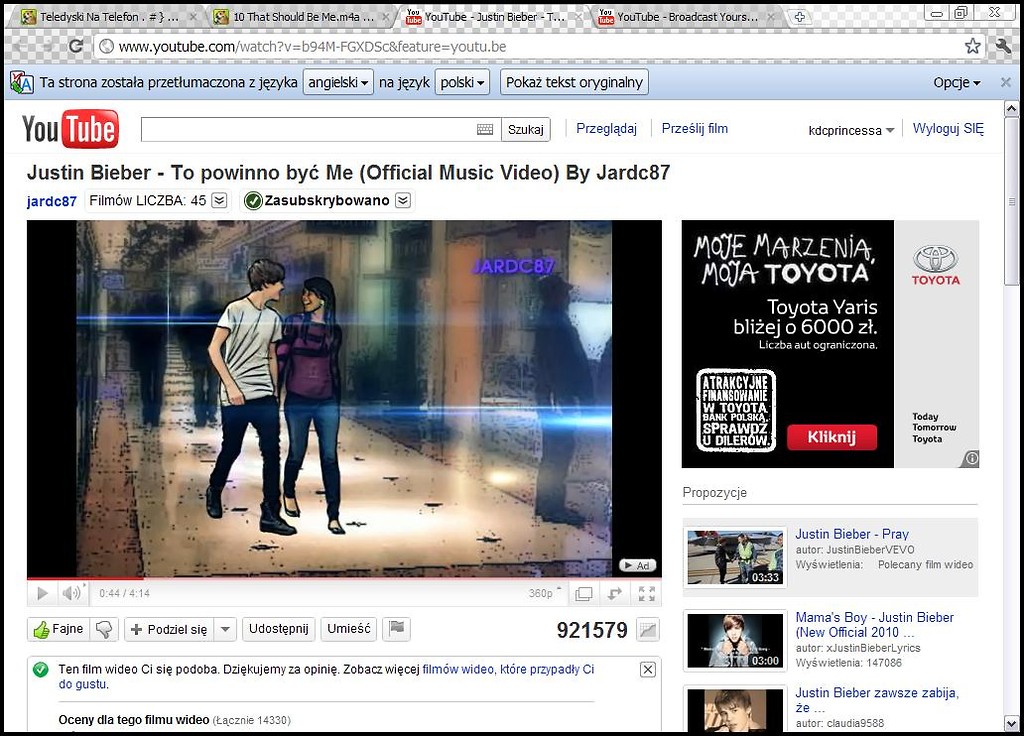Go to the YouTube home logo
The image size is (1024, 736).
pos(71,129)
